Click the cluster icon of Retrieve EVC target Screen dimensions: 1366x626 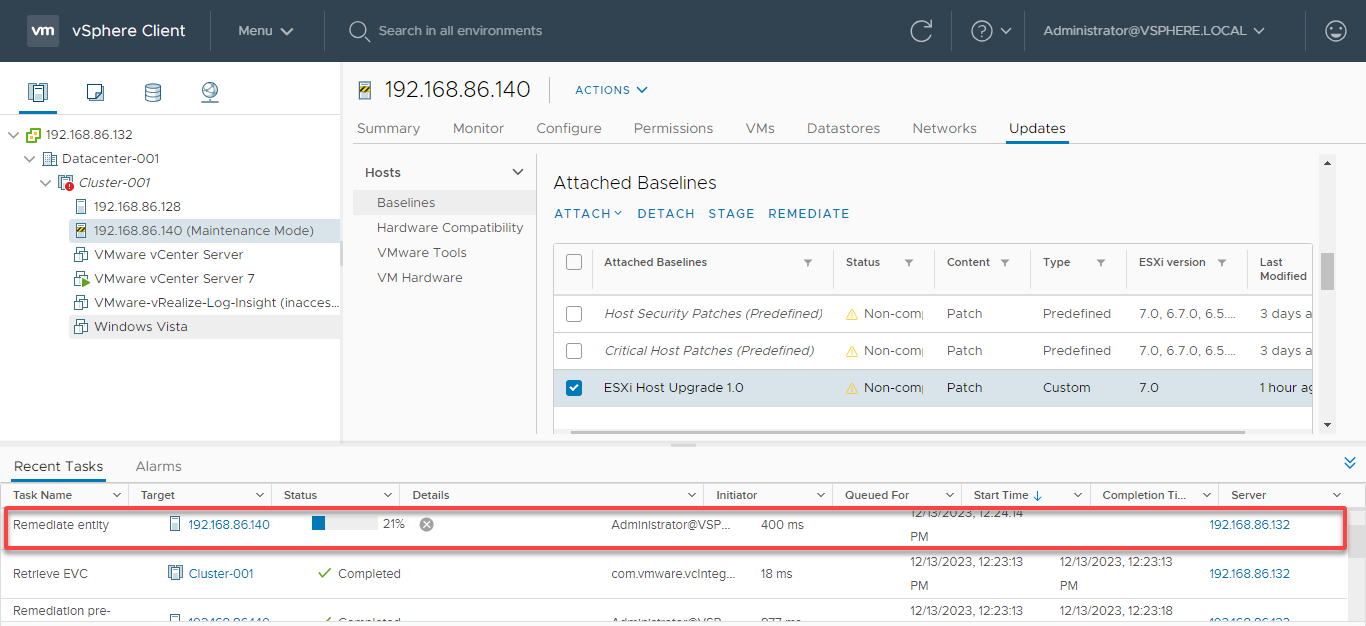point(175,573)
